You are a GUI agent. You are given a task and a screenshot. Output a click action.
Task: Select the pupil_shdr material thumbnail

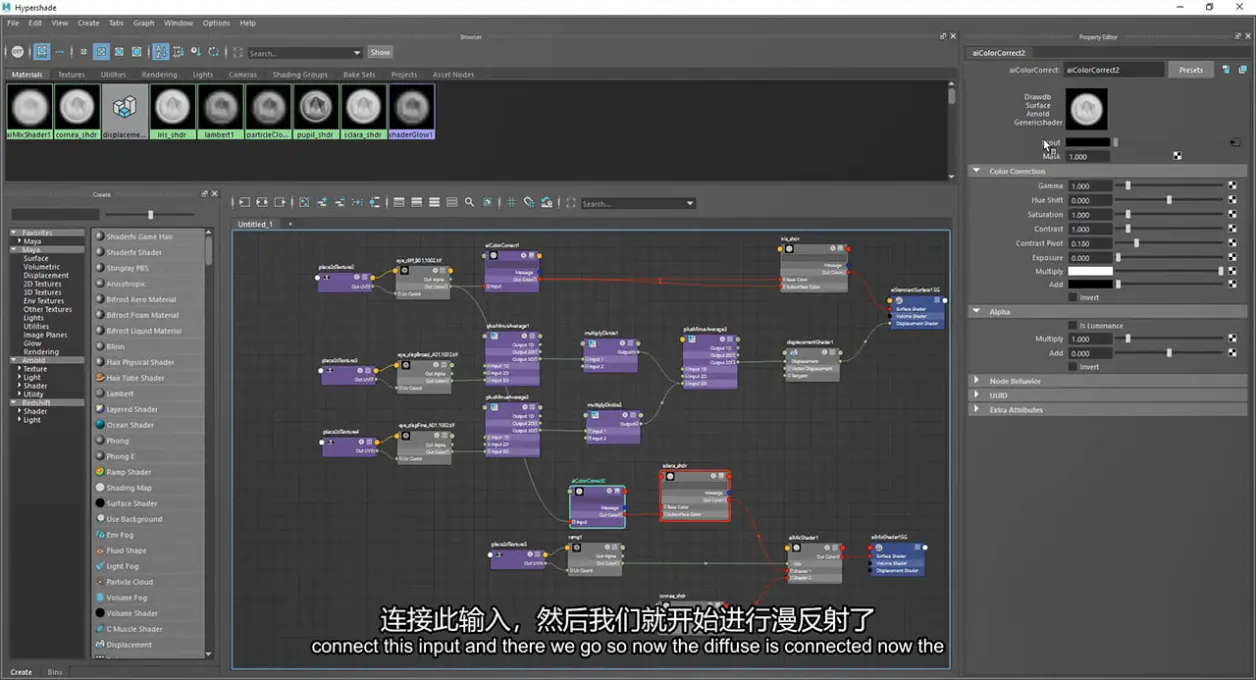coord(316,110)
